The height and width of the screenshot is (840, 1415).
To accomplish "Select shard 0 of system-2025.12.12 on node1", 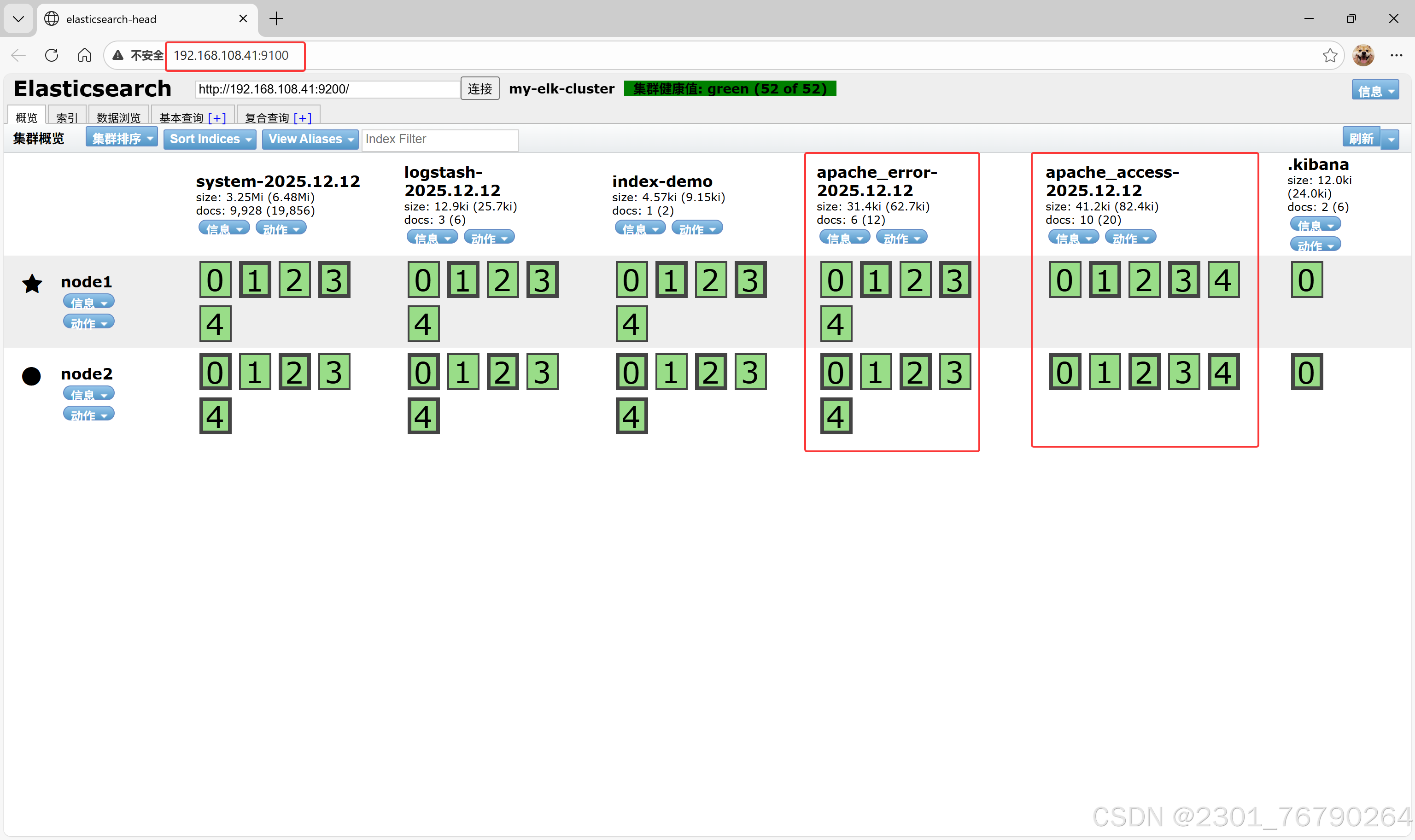I will (x=215, y=280).
